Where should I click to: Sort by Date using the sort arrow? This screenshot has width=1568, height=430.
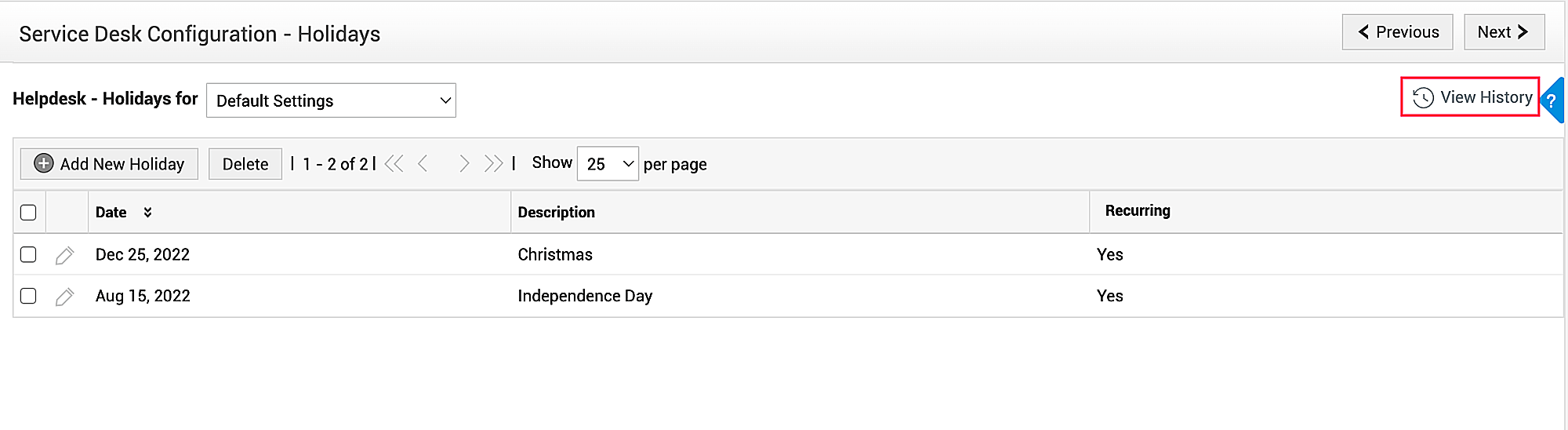pyautogui.click(x=147, y=212)
